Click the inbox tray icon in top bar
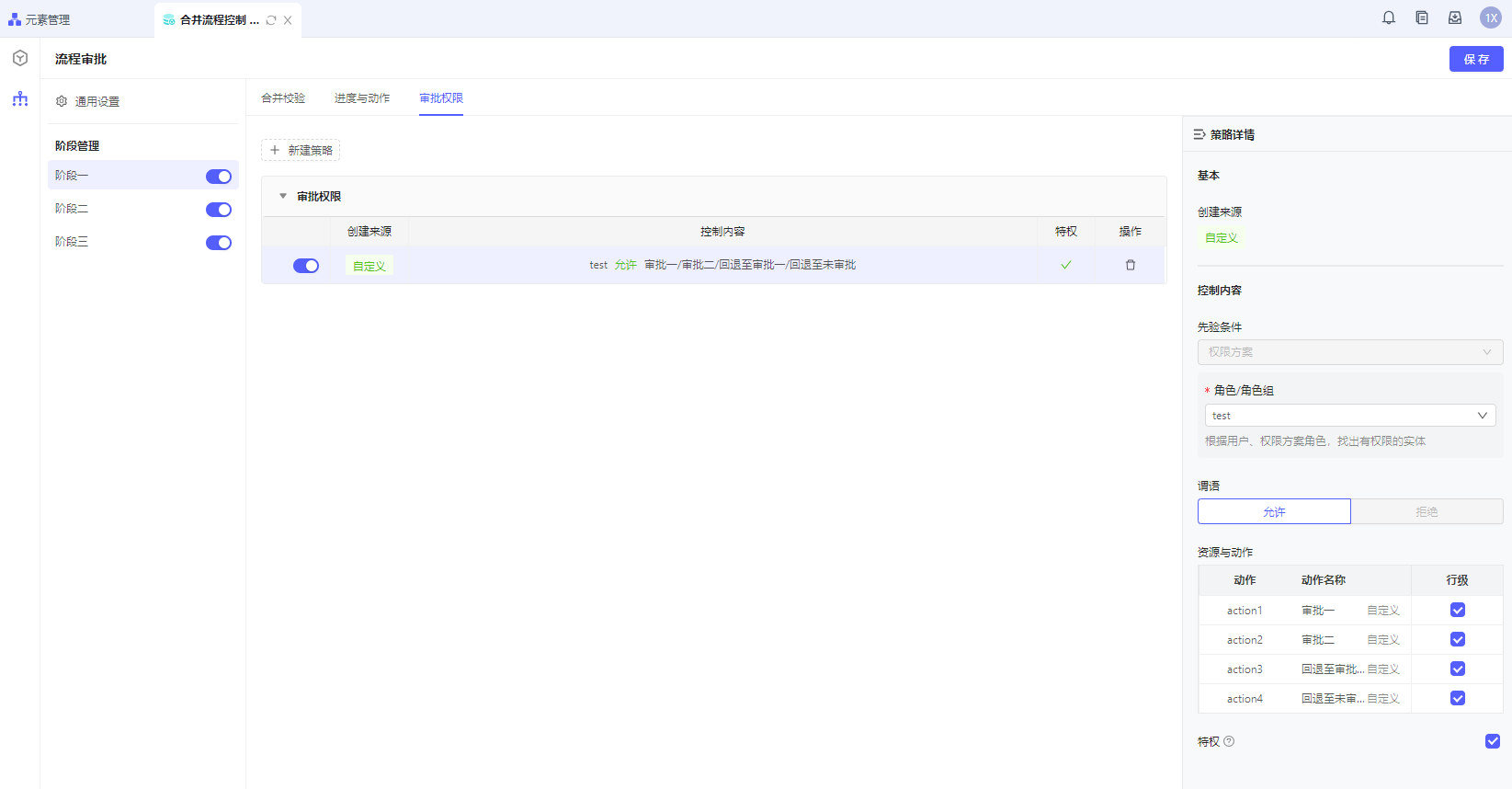The image size is (1512, 789). [1455, 18]
